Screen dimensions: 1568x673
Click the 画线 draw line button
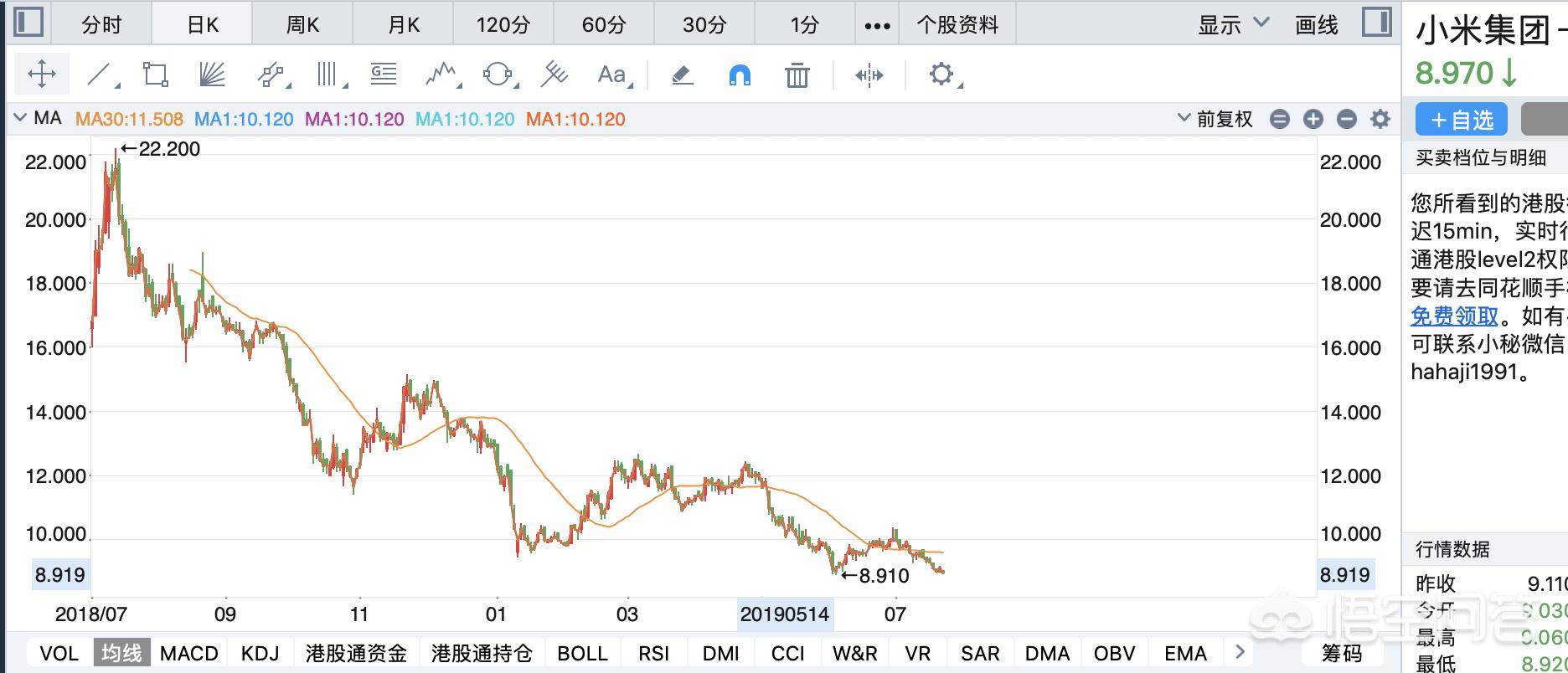pos(1317,25)
